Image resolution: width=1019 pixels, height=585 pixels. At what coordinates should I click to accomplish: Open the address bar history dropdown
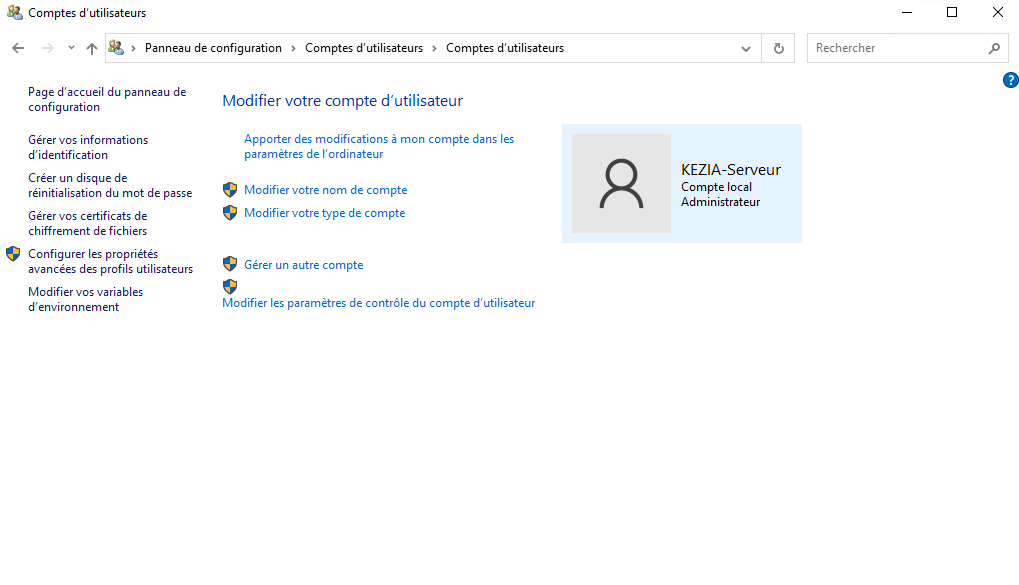pos(746,48)
